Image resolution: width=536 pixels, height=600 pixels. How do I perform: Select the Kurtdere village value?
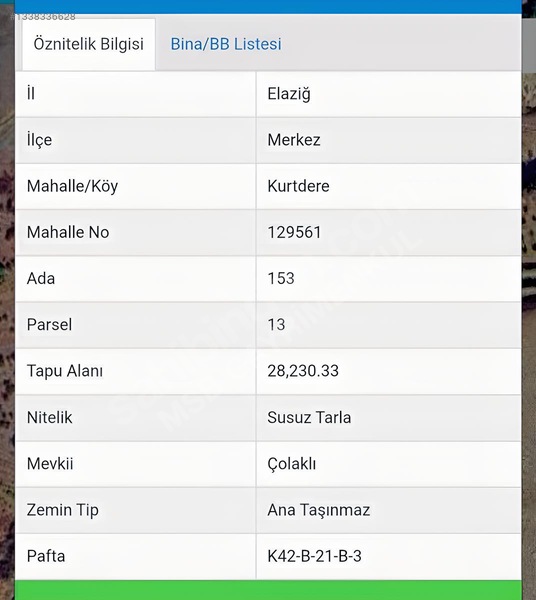(x=298, y=186)
